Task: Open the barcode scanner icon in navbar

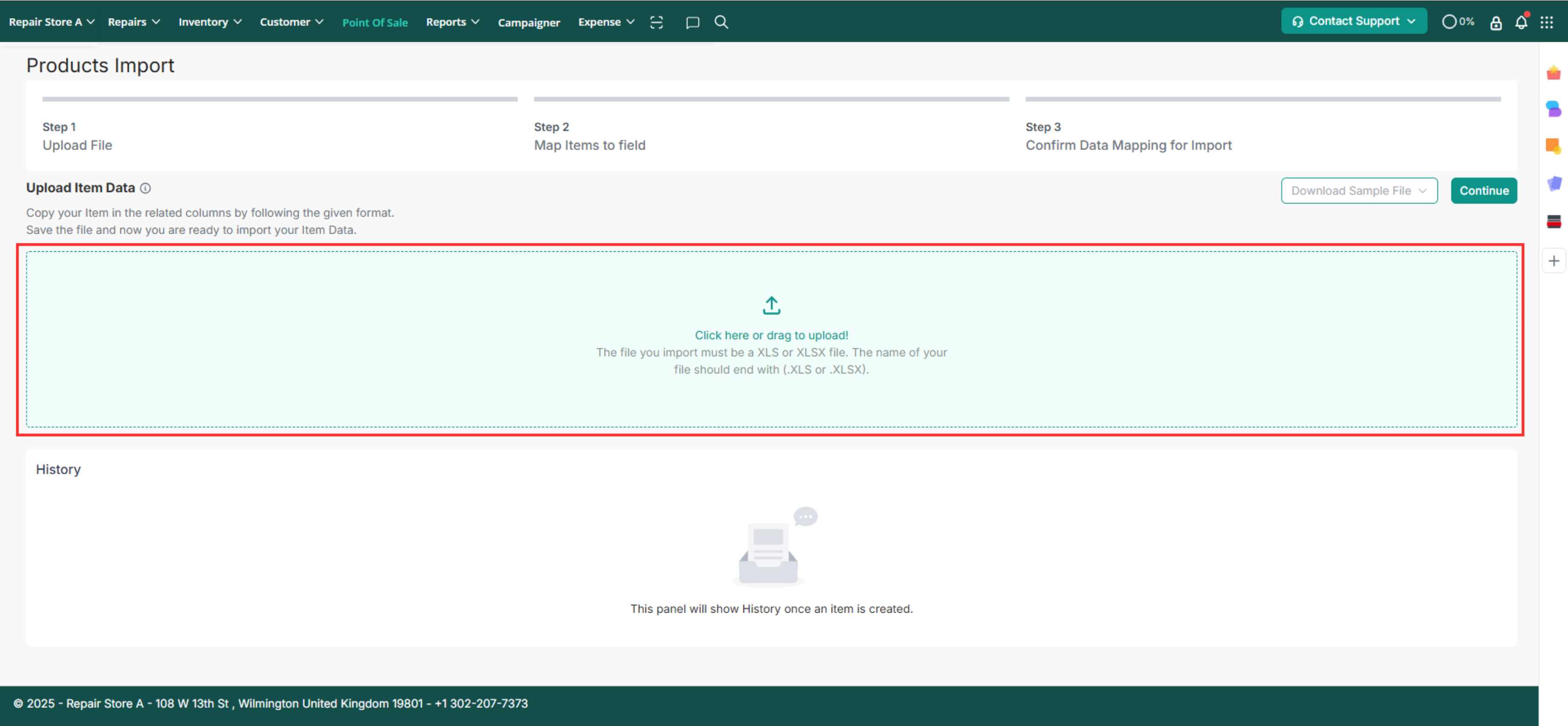Action: (x=656, y=22)
